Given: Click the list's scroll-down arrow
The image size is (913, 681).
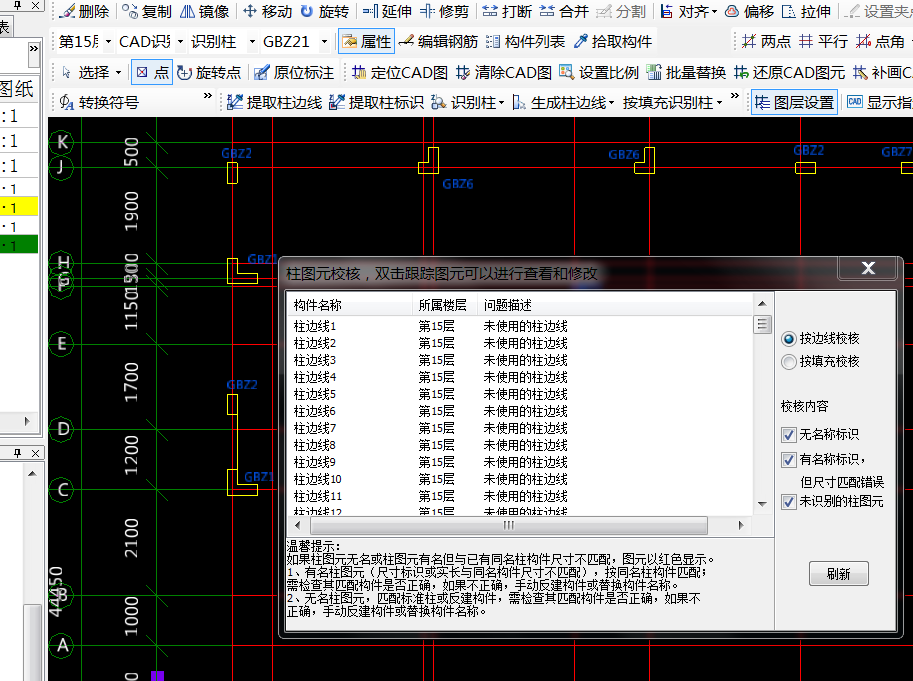Looking at the screenshot, I should click(x=762, y=504).
